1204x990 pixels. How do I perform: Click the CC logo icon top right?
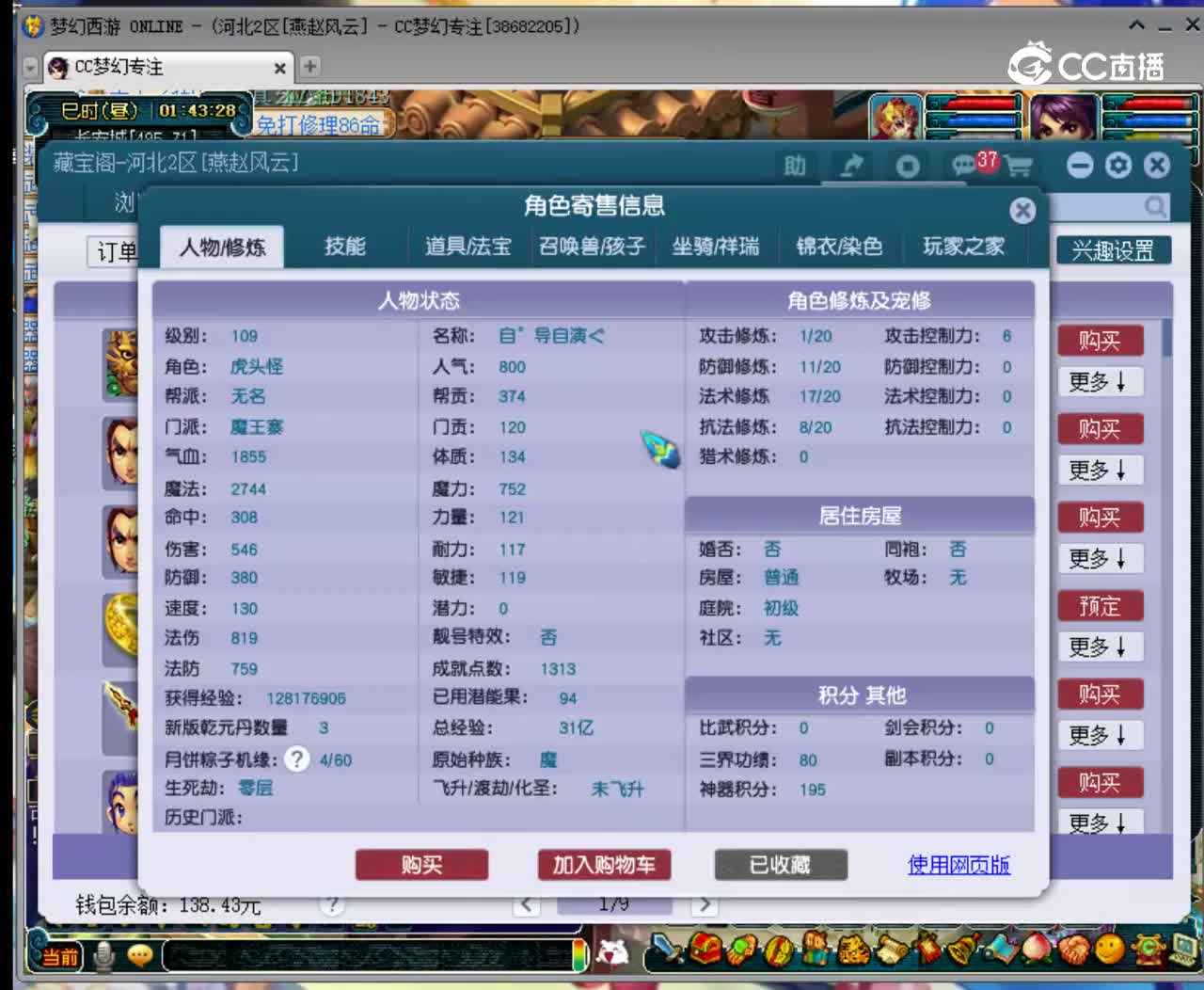click(1030, 63)
